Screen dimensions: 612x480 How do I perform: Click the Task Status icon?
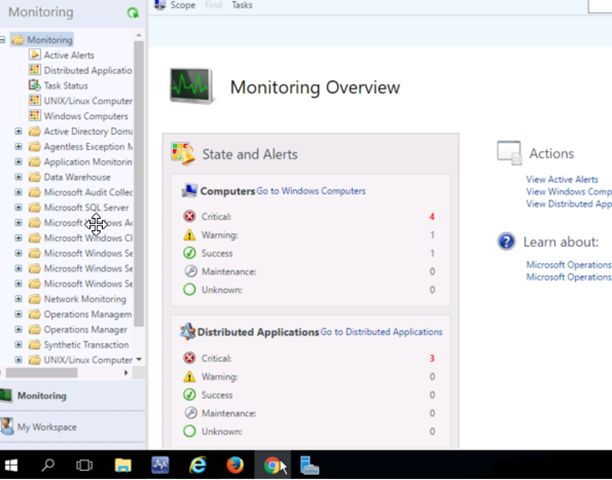pos(34,85)
